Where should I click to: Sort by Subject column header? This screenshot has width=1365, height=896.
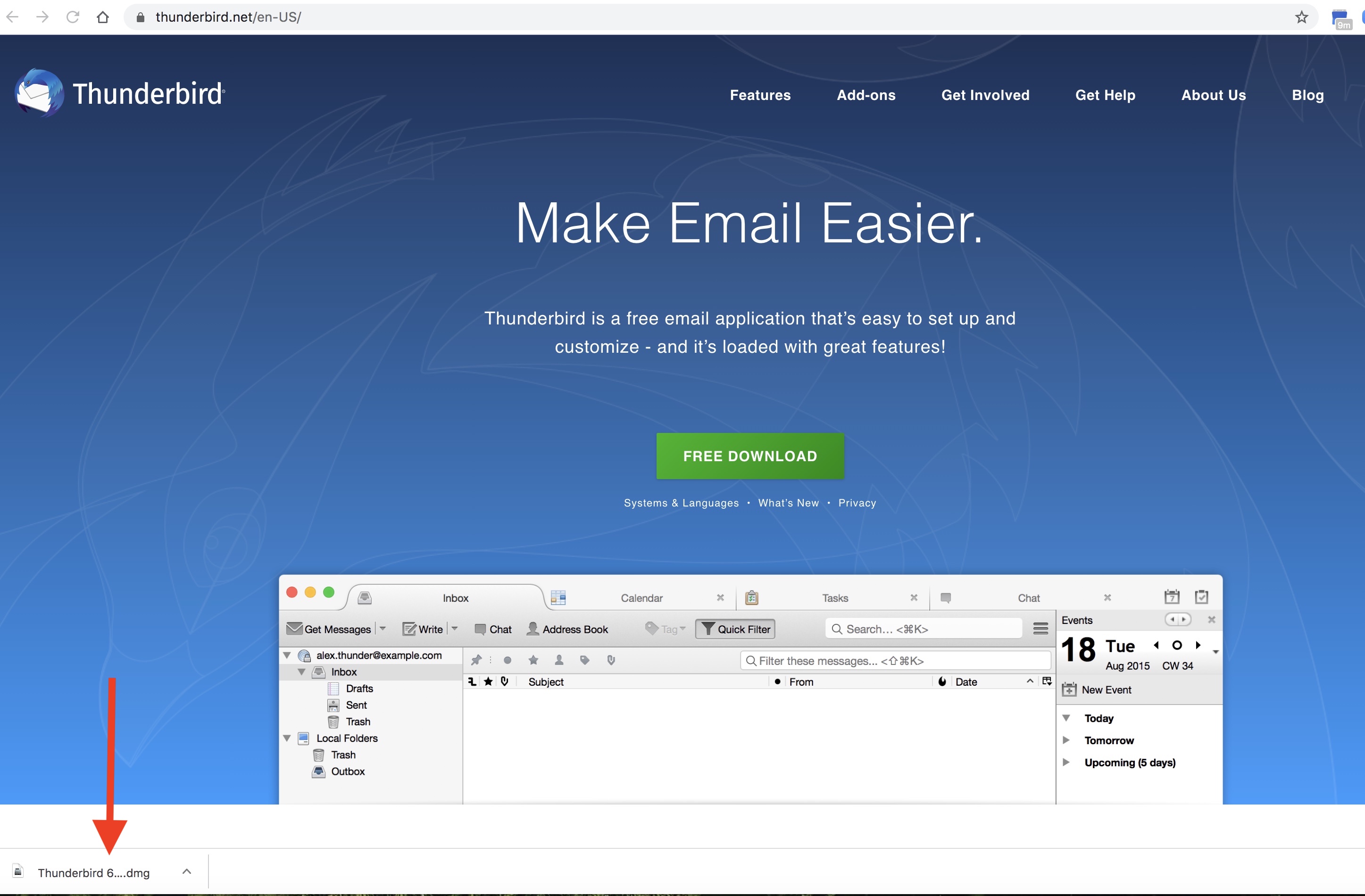click(546, 681)
